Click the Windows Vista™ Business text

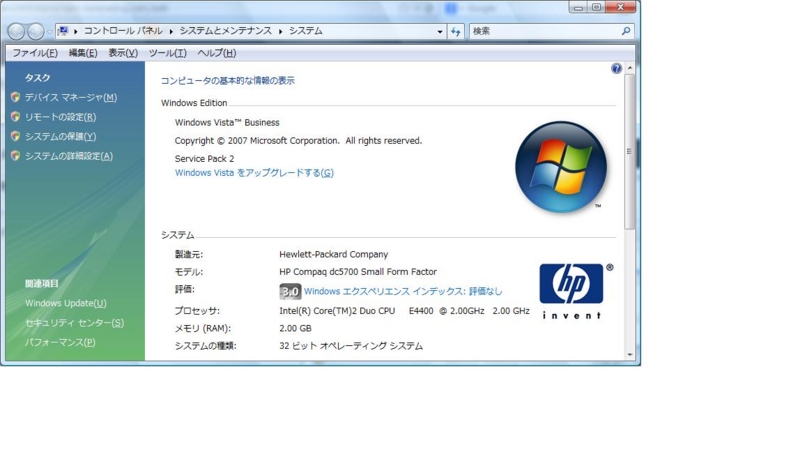(227, 122)
